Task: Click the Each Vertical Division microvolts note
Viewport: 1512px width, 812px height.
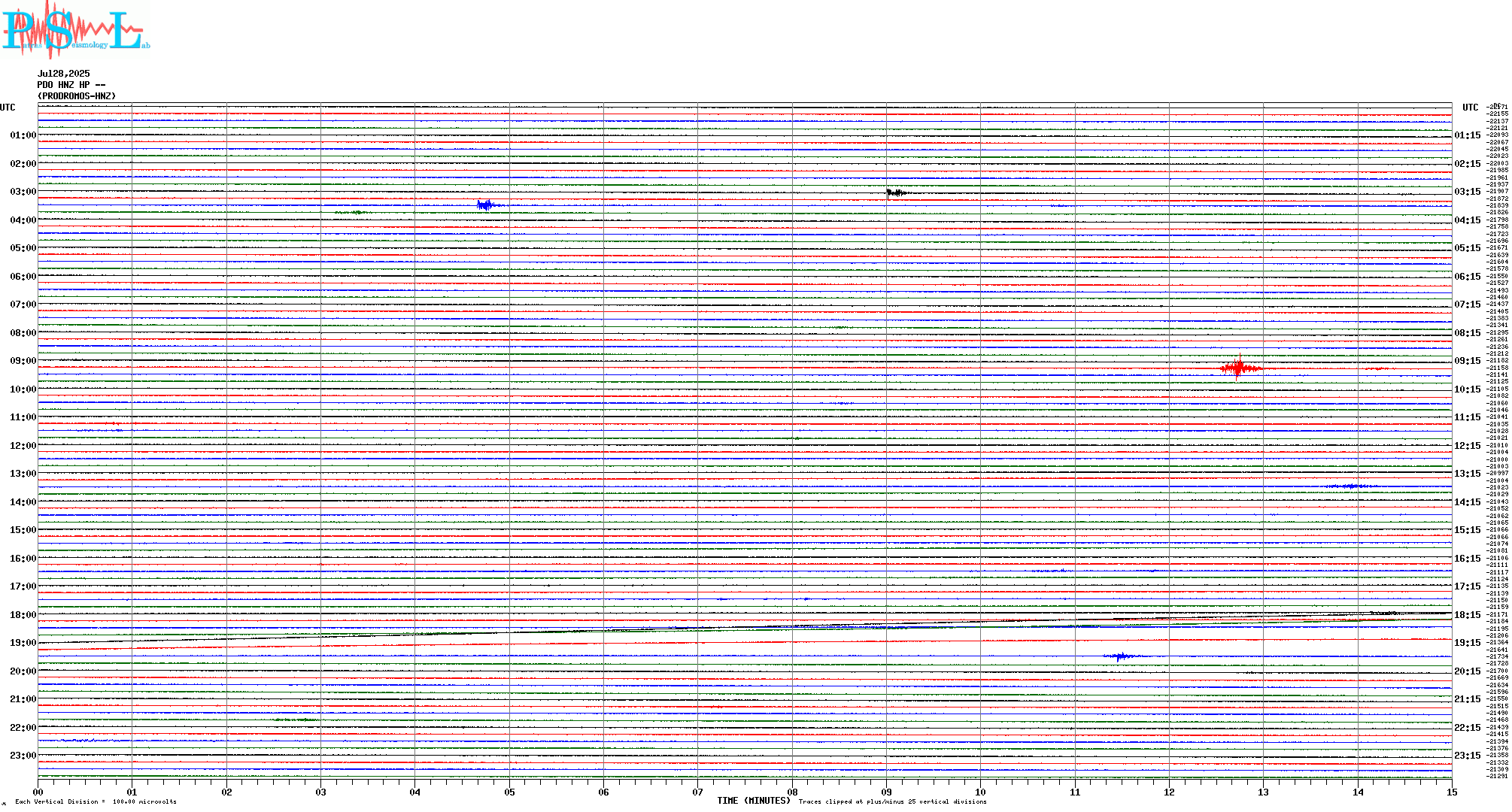Action: click(x=96, y=801)
